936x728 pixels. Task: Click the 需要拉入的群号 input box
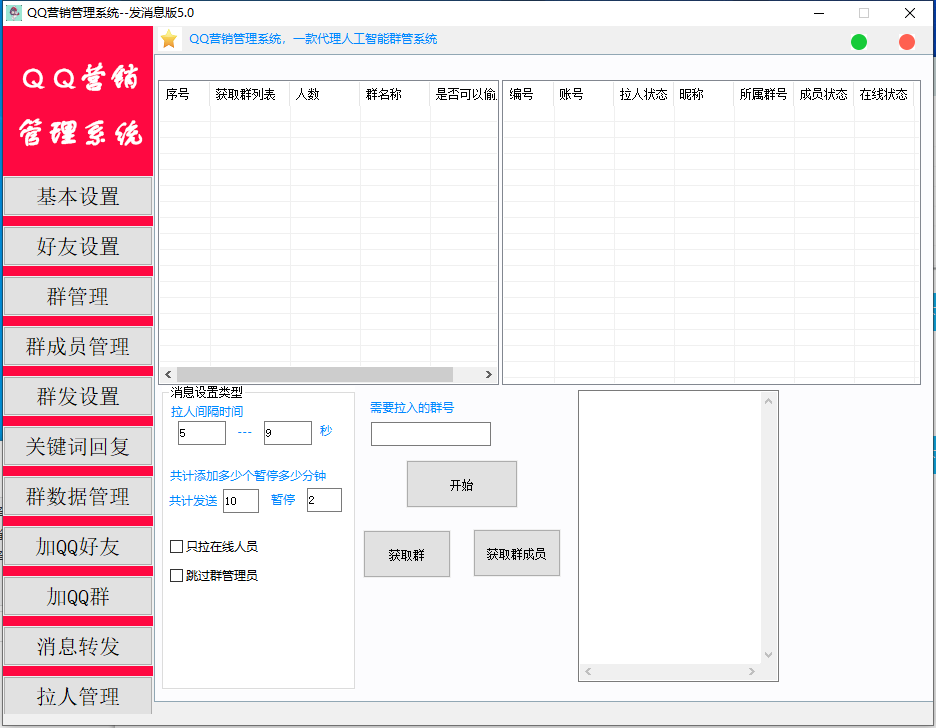[x=430, y=434]
